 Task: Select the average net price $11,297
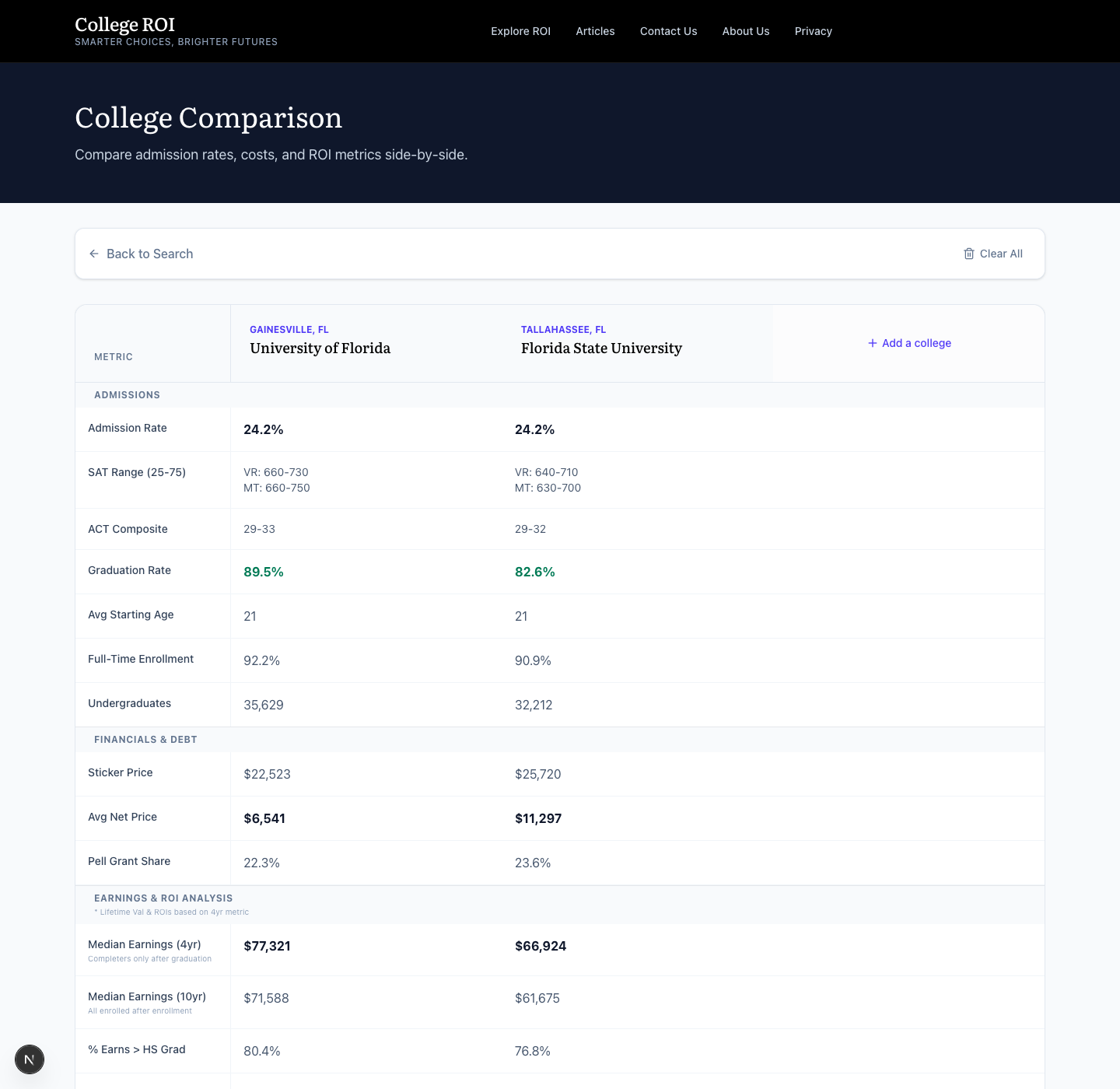point(538,818)
